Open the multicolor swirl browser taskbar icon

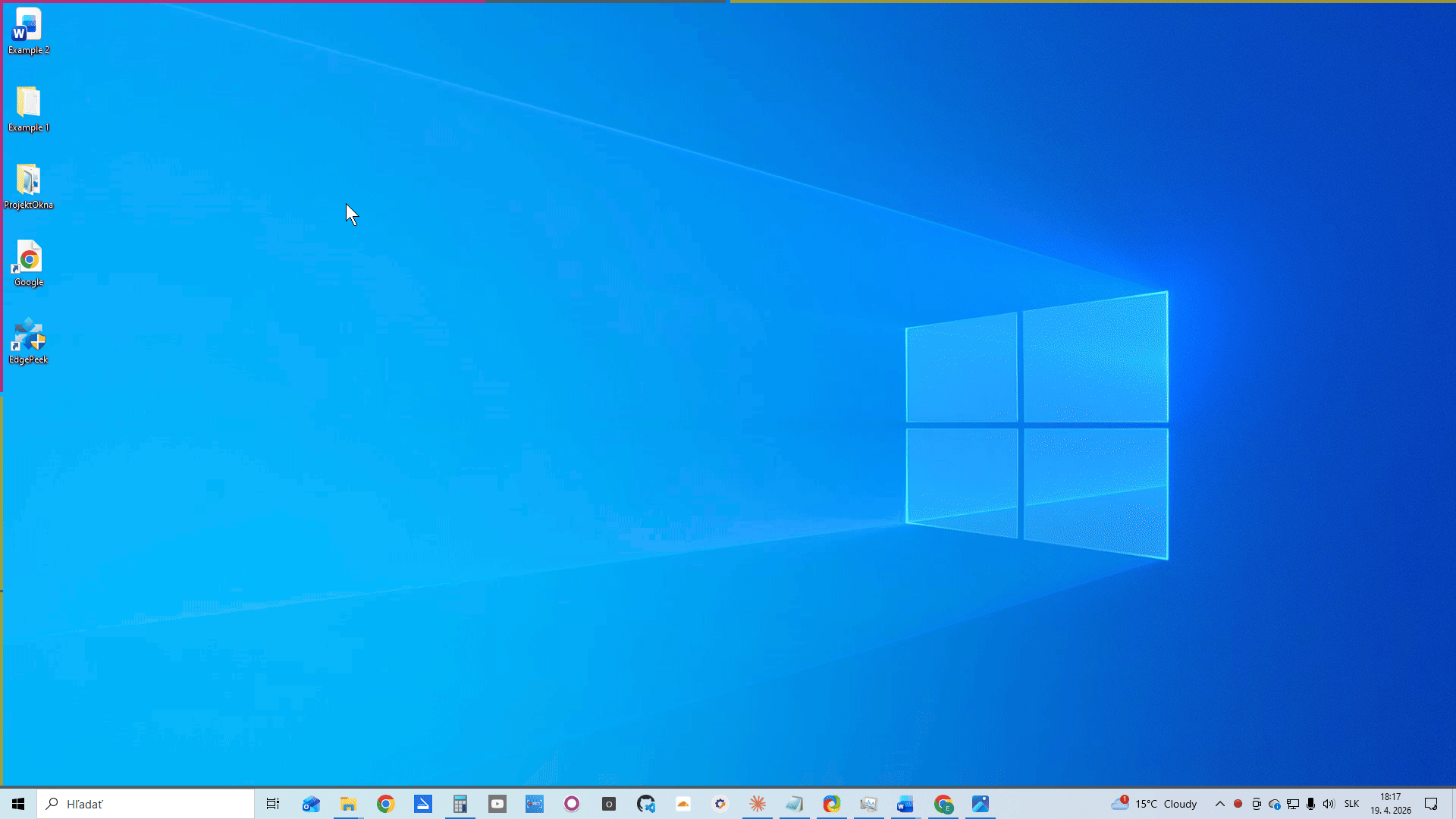pos(831,804)
